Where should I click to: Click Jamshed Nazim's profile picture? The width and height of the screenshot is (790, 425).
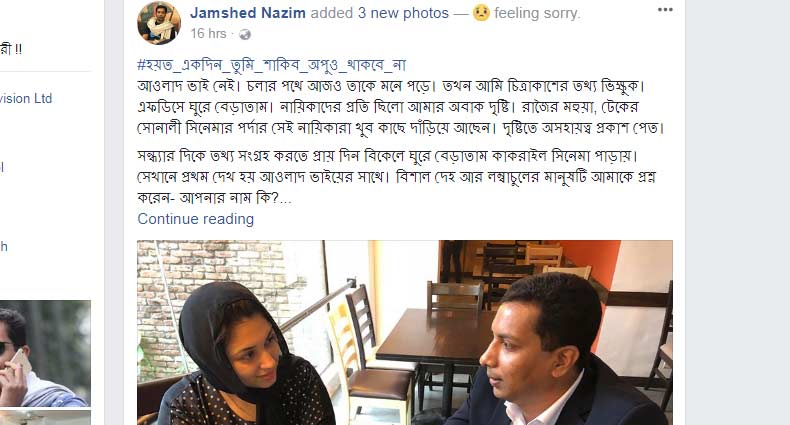pyautogui.click(x=159, y=23)
